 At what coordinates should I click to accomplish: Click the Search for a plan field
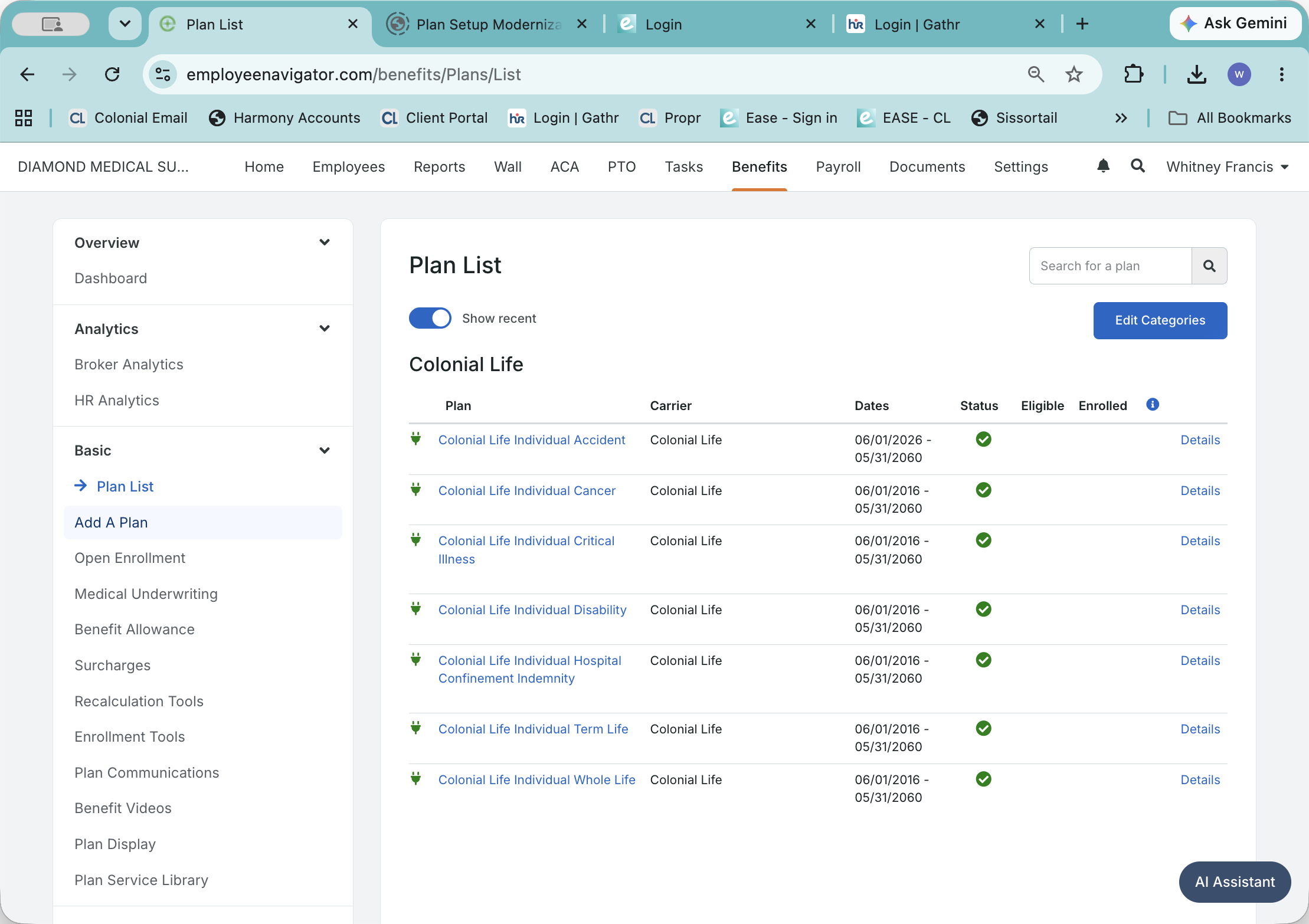[1110, 266]
